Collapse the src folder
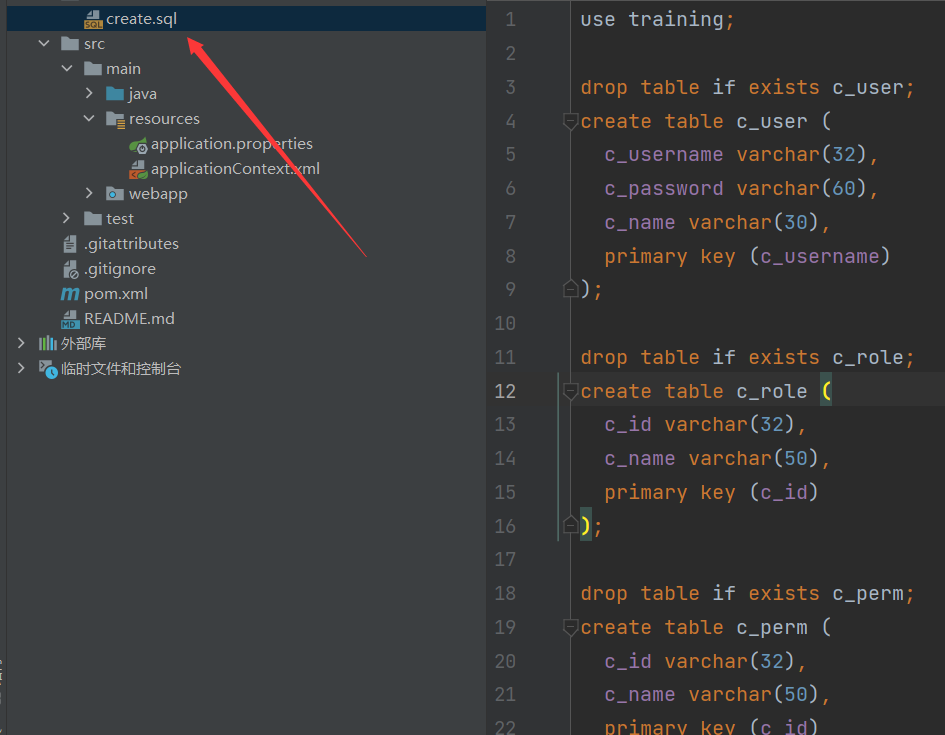Viewport: 945px width, 735px height. (44, 43)
